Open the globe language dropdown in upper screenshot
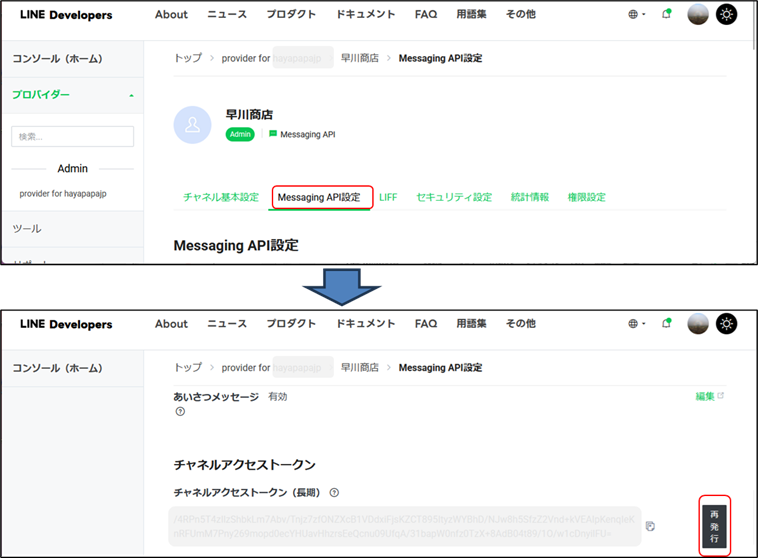The height and width of the screenshot is (558, 758). tap(635, 15)
